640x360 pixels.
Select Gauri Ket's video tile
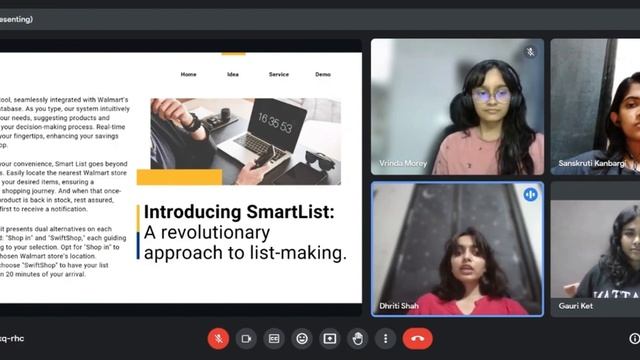pyautogui.click(x=595, y=249)
